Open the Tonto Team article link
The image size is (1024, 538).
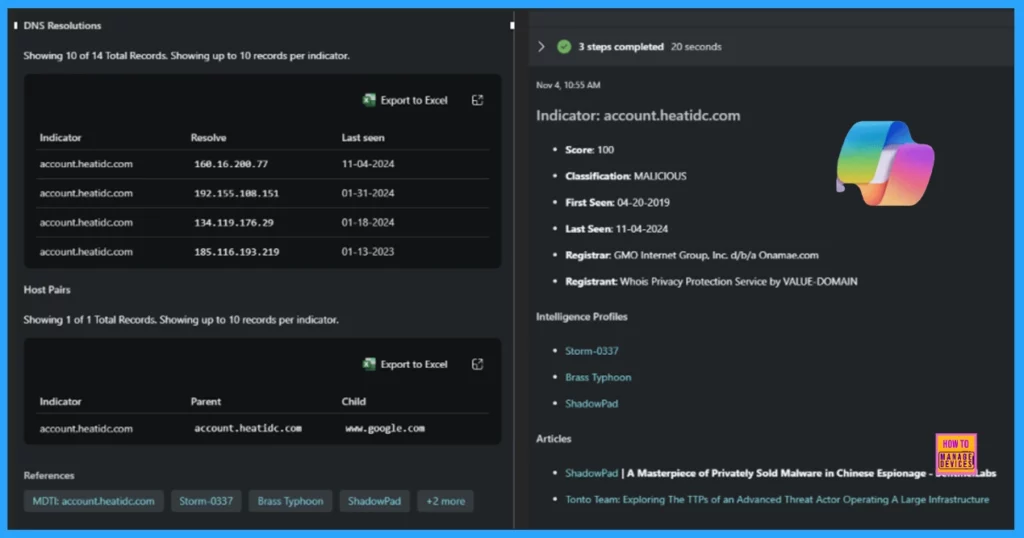coord(777,499)
